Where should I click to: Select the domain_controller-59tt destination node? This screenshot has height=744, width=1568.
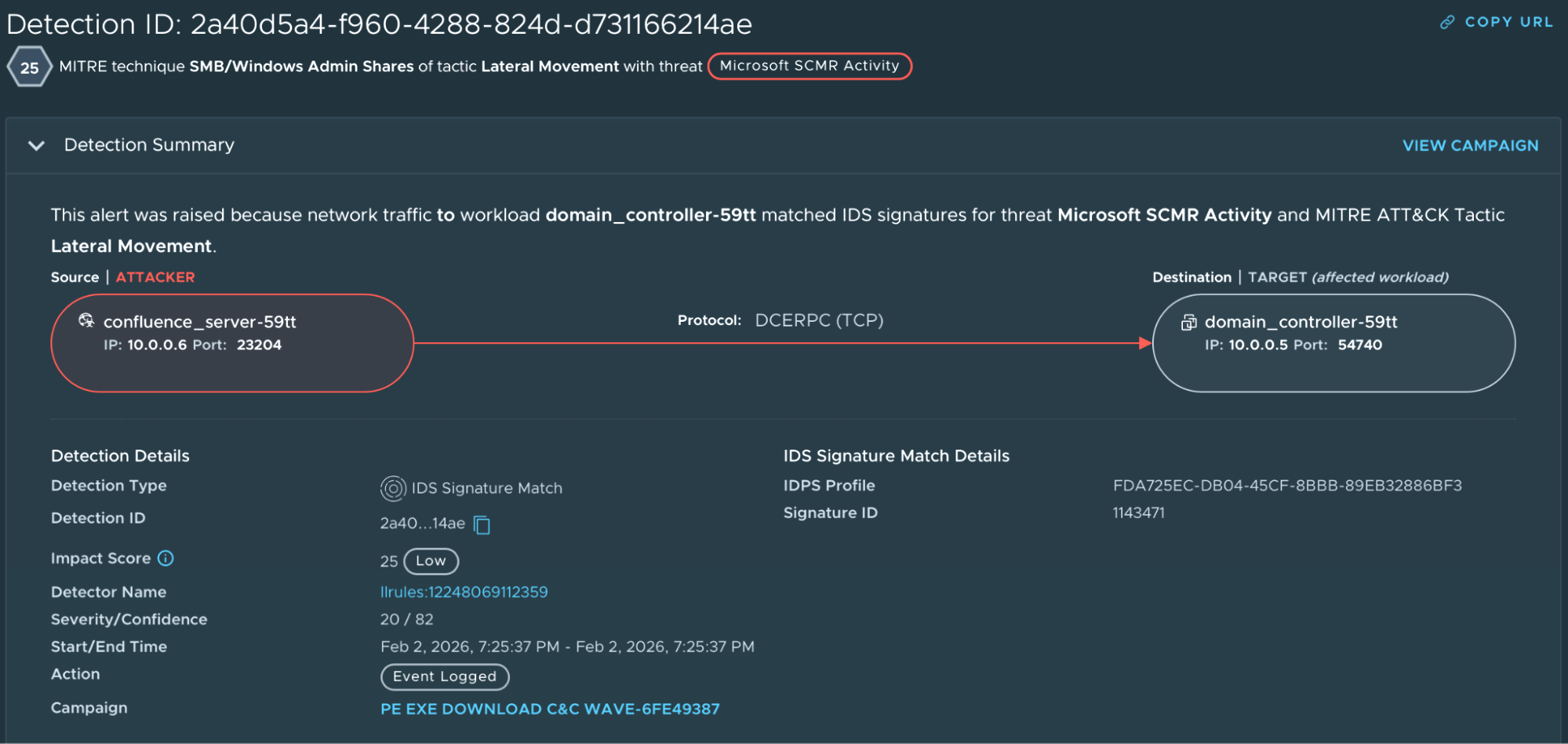click(x=1333, y=343)
